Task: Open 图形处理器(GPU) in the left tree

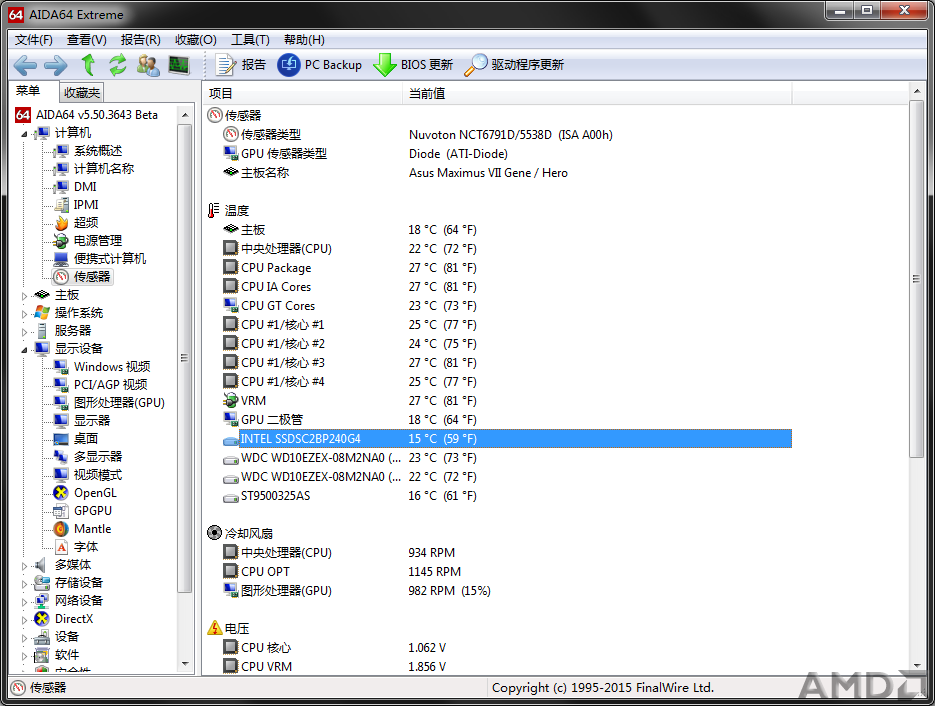Action: point(109,402)
